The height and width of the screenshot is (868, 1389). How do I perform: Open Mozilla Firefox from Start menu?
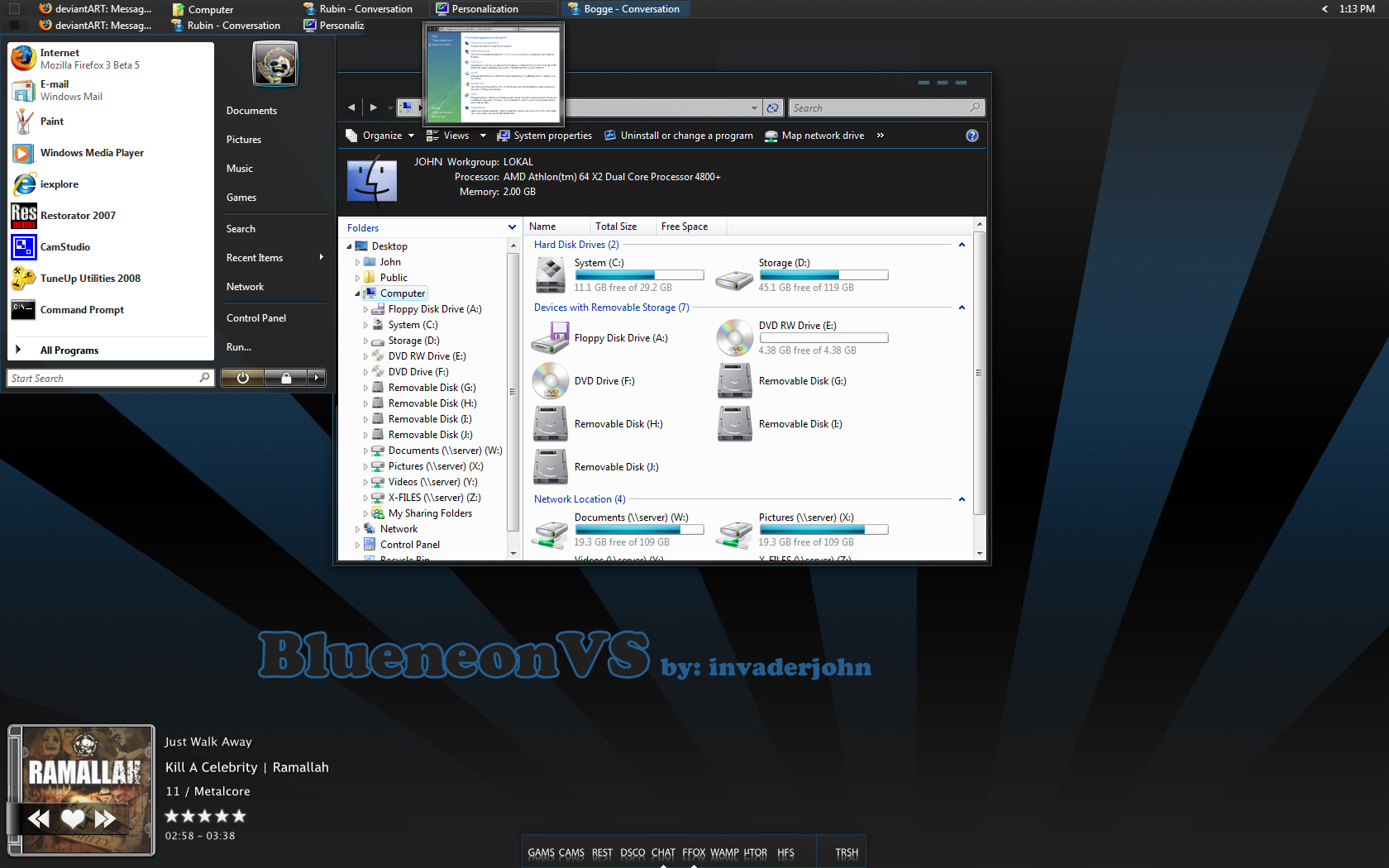pyautogui.click(x=110, y=59)
